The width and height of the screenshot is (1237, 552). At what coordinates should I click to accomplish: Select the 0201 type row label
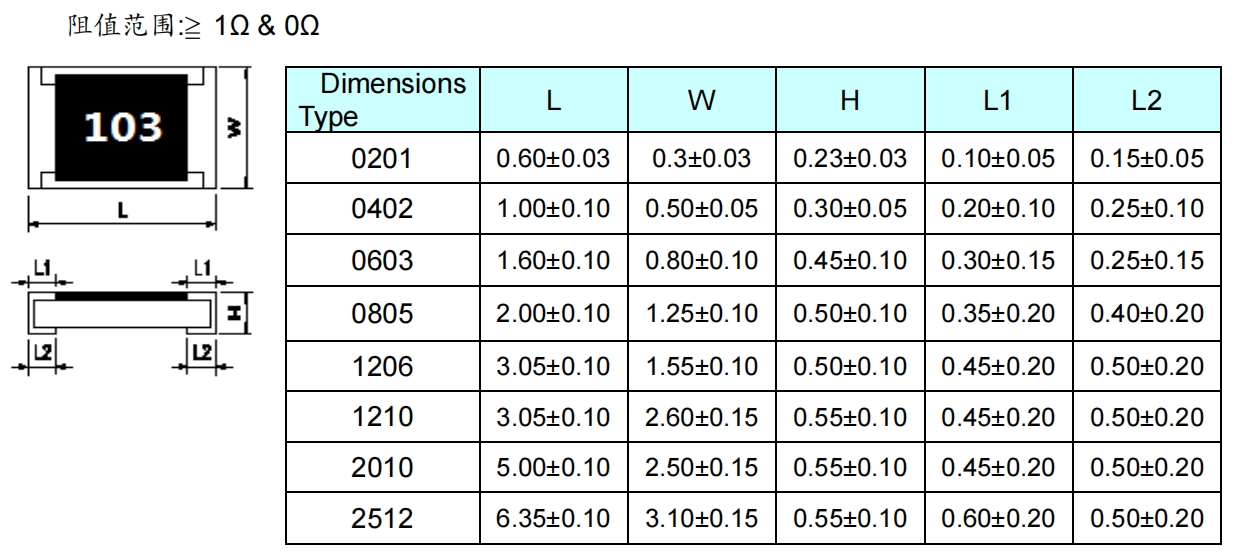coord(383,158)
